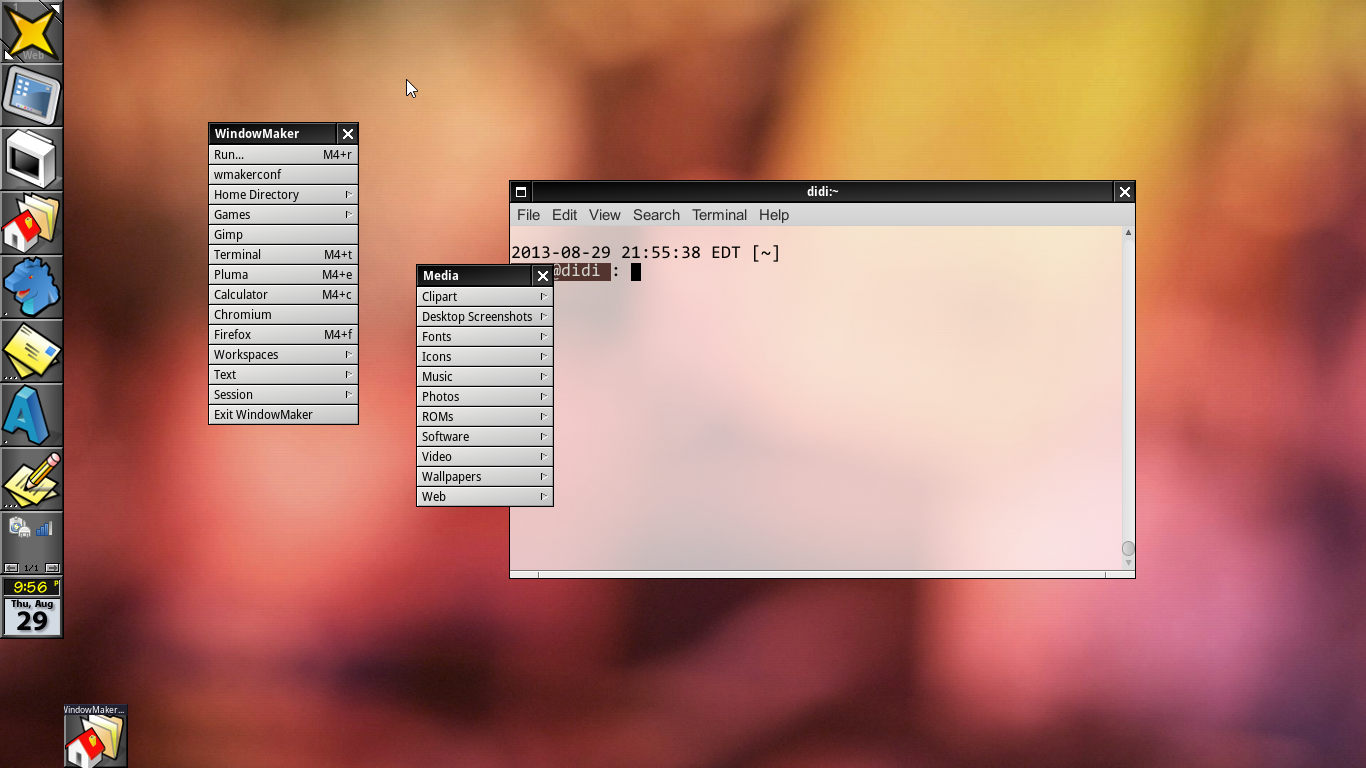Click the 2013-08-29 21:55:38 EDT line
Image resolution: width=1366 pixels, height=768 pixels.
coord(645,253)
